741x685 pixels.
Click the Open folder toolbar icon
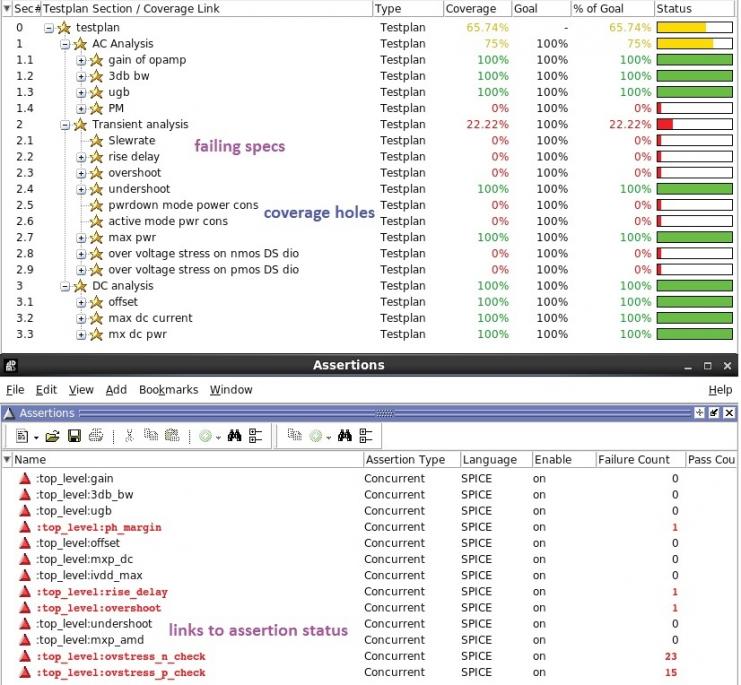(52, 436)
